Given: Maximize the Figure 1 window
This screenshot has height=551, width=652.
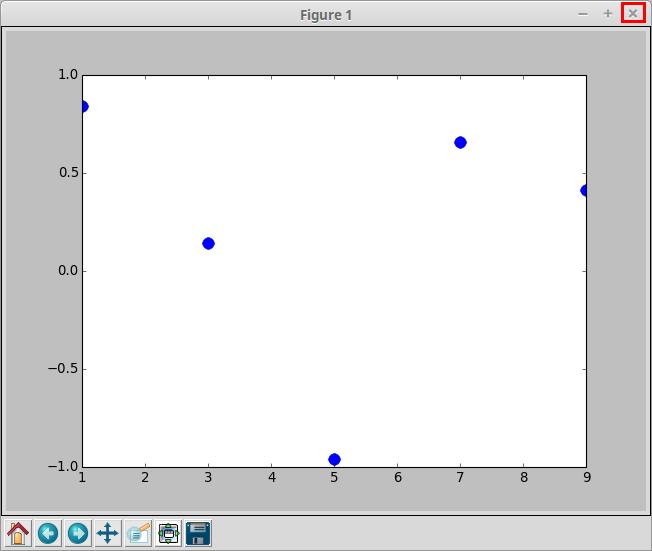Looking at the screenshot, I should [608, 14].
